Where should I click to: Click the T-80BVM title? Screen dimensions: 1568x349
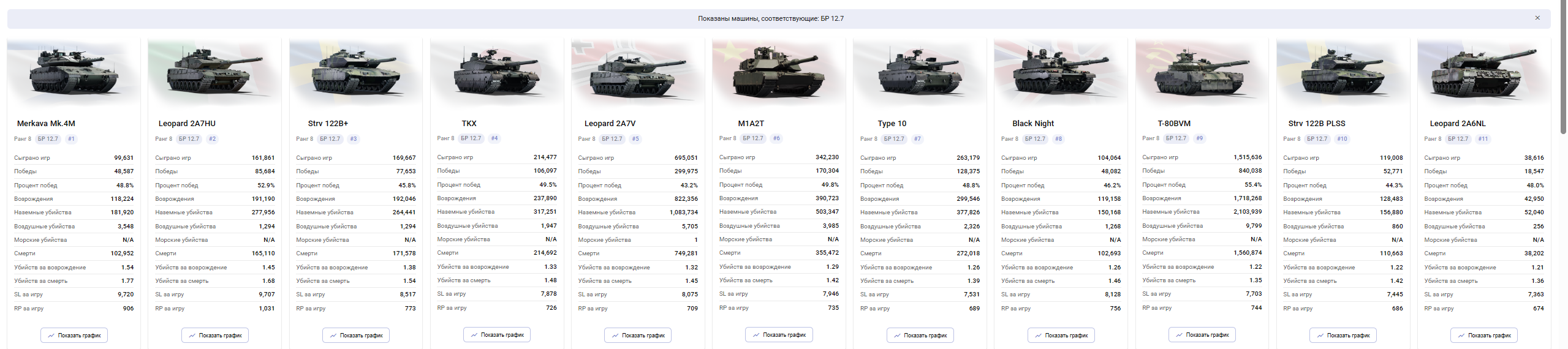click(1174, 124)
